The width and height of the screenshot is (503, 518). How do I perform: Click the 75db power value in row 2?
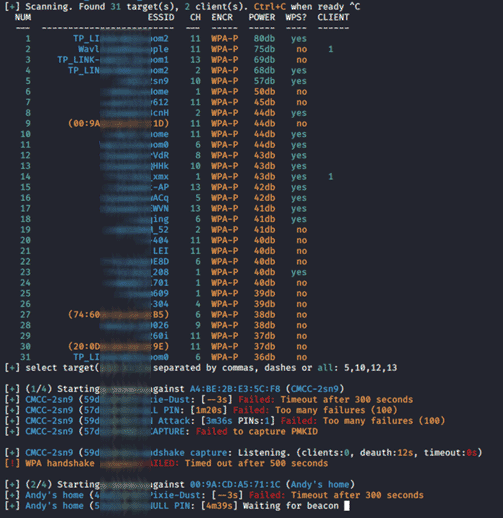click(264, 49)
